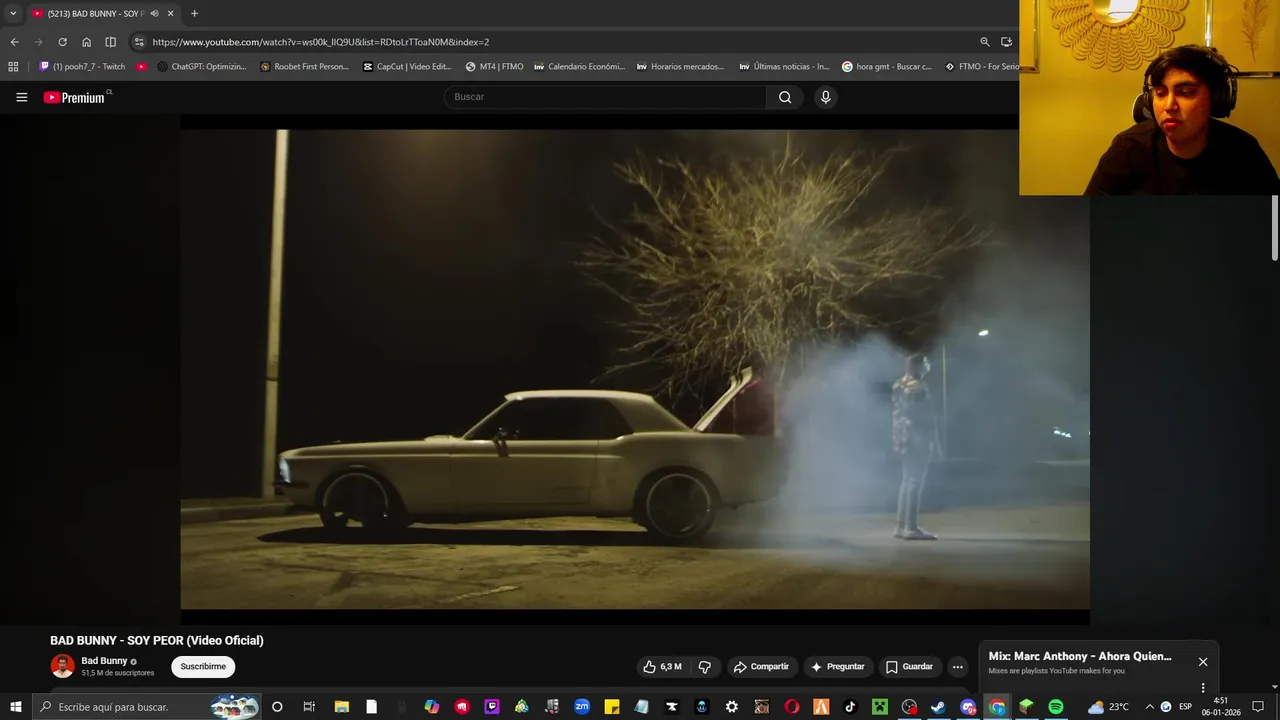
Task: Open Preguntar AI ask button
Action: click(x=838, y=667)
